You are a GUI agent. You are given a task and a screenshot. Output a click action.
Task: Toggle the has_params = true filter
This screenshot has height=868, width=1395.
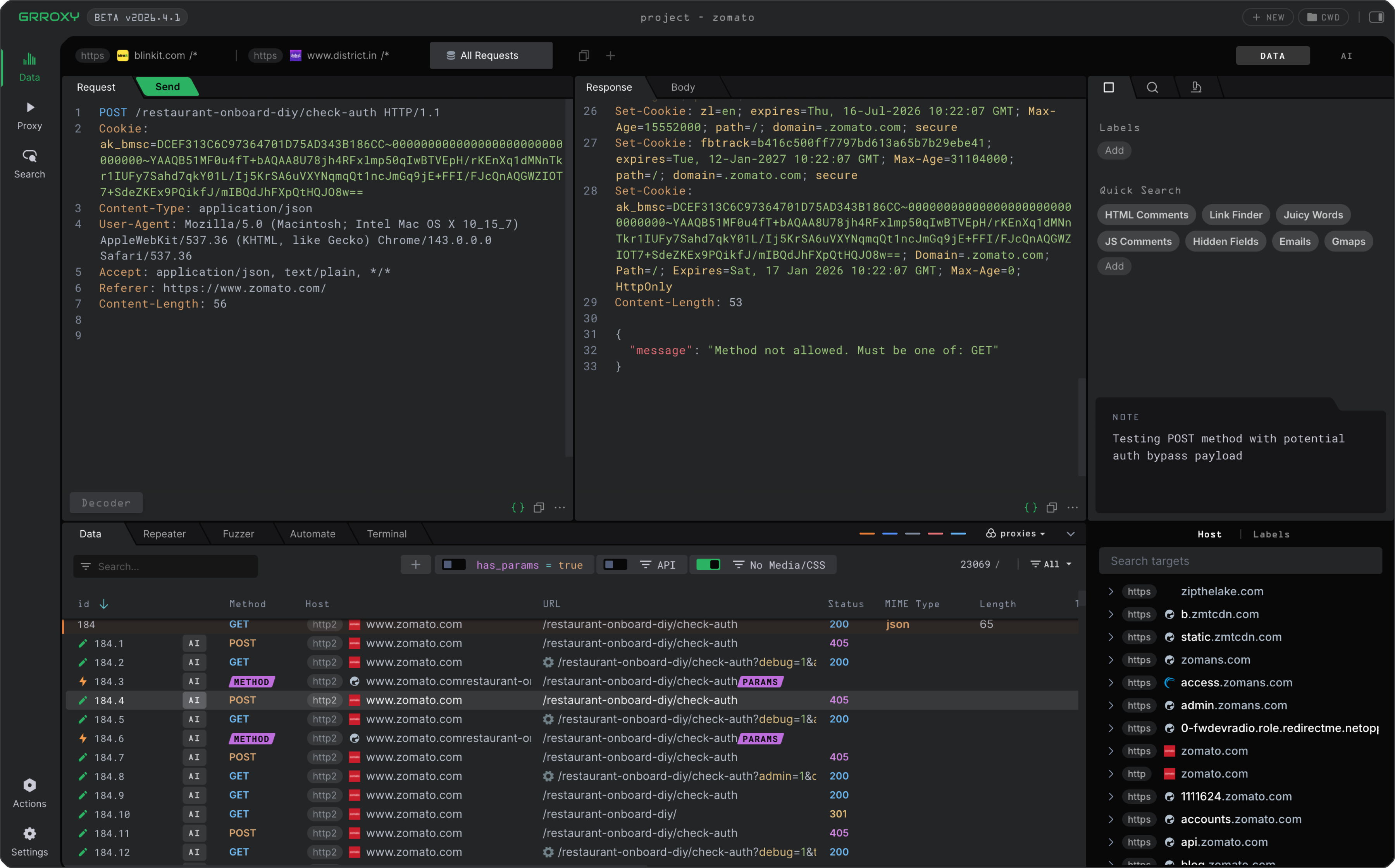tap(454, 565)
